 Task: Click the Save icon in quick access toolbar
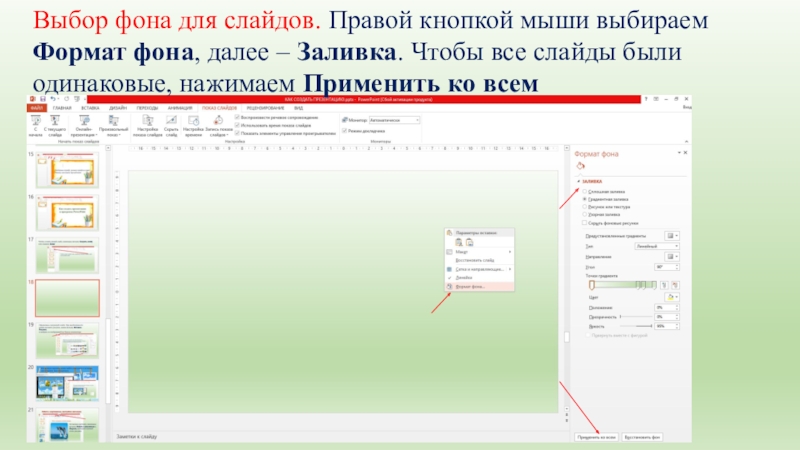click(43, 99)
